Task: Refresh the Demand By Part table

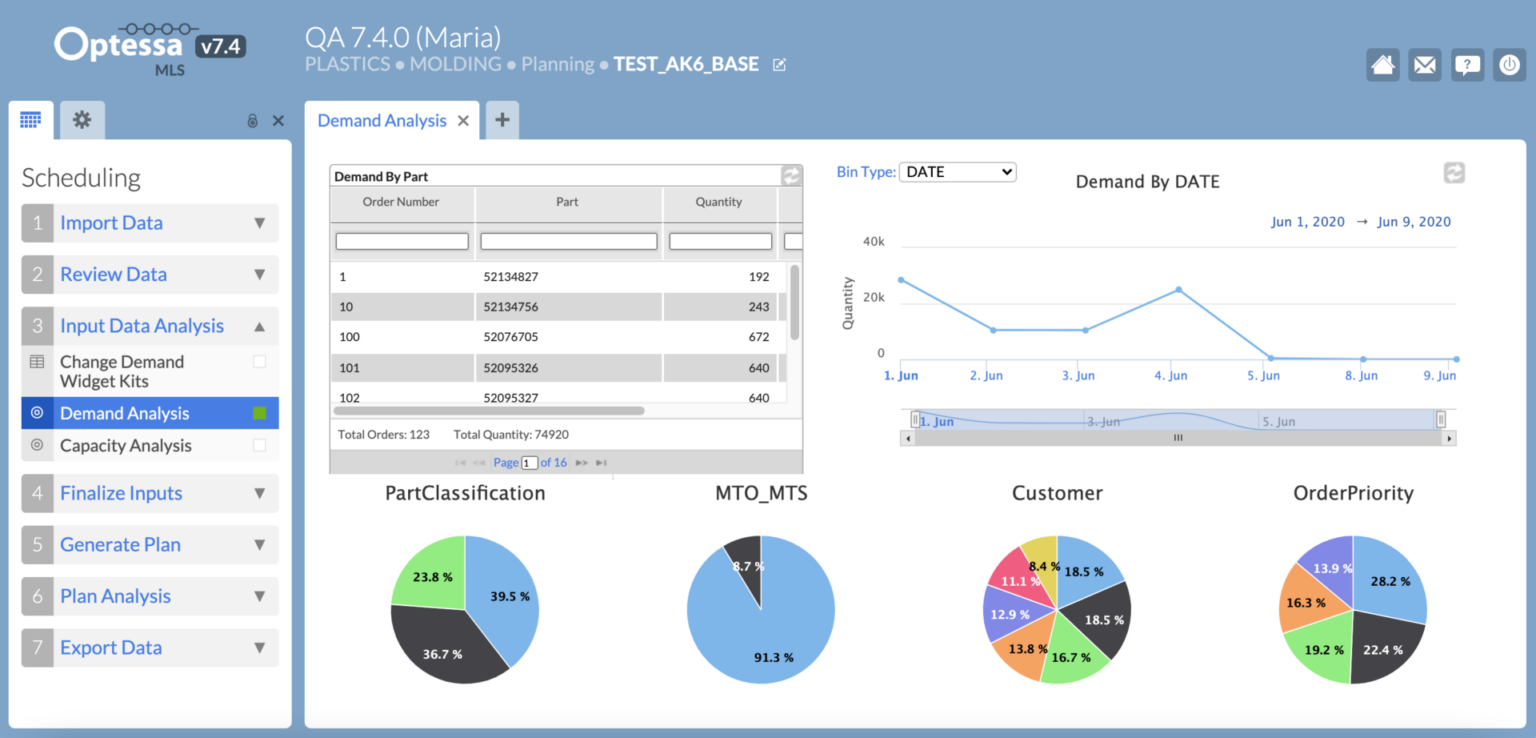Action: (x=791, y=175)
